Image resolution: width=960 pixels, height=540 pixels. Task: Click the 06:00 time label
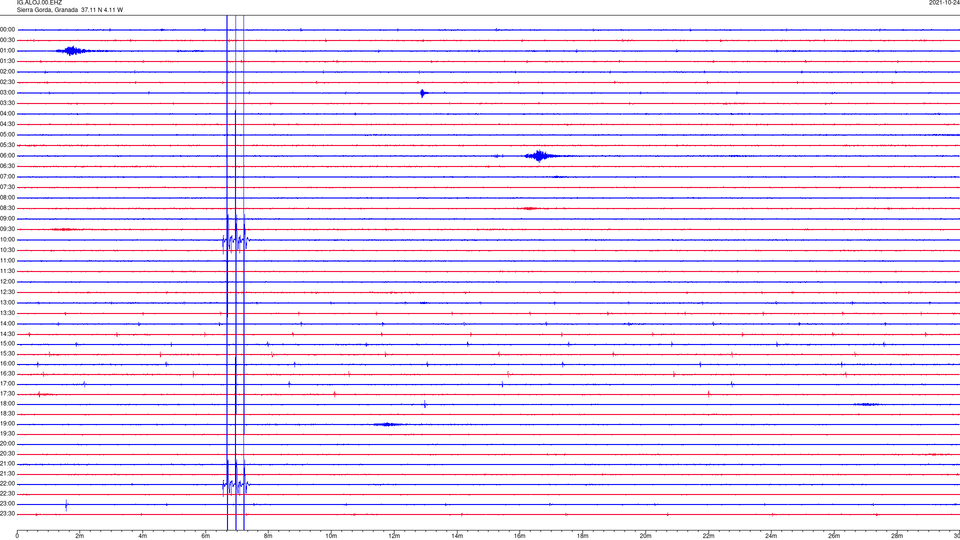(7, 156)
